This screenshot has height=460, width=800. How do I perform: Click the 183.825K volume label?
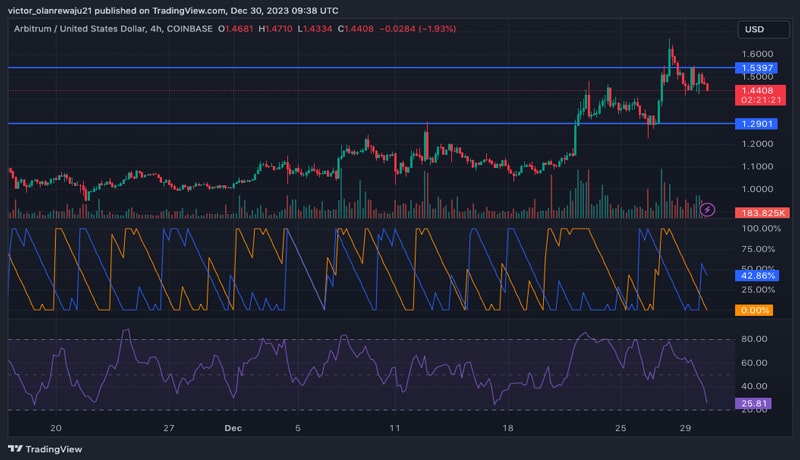(762, 213)
